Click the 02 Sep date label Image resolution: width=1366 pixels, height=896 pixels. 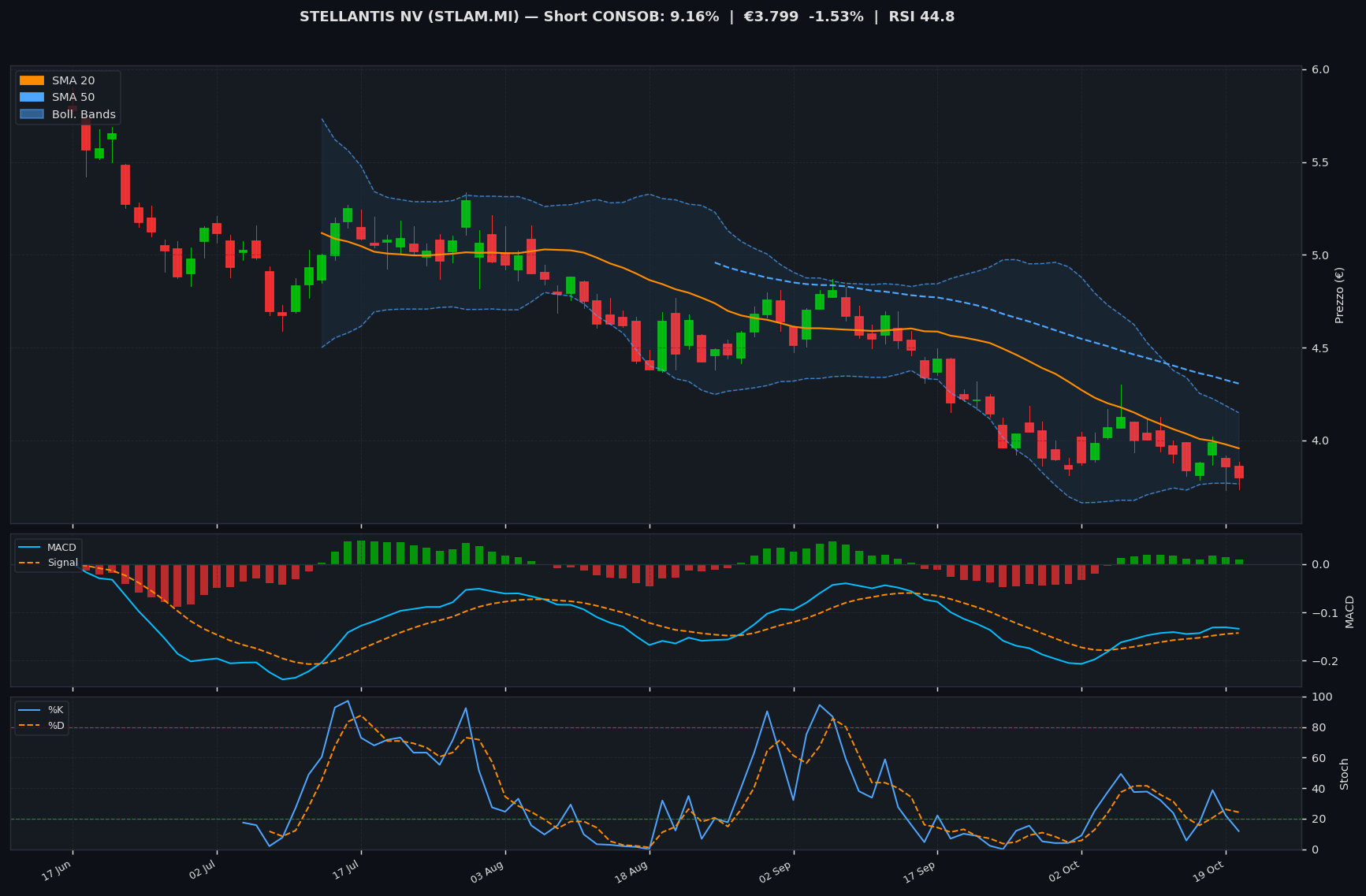[x=776, y=872]
